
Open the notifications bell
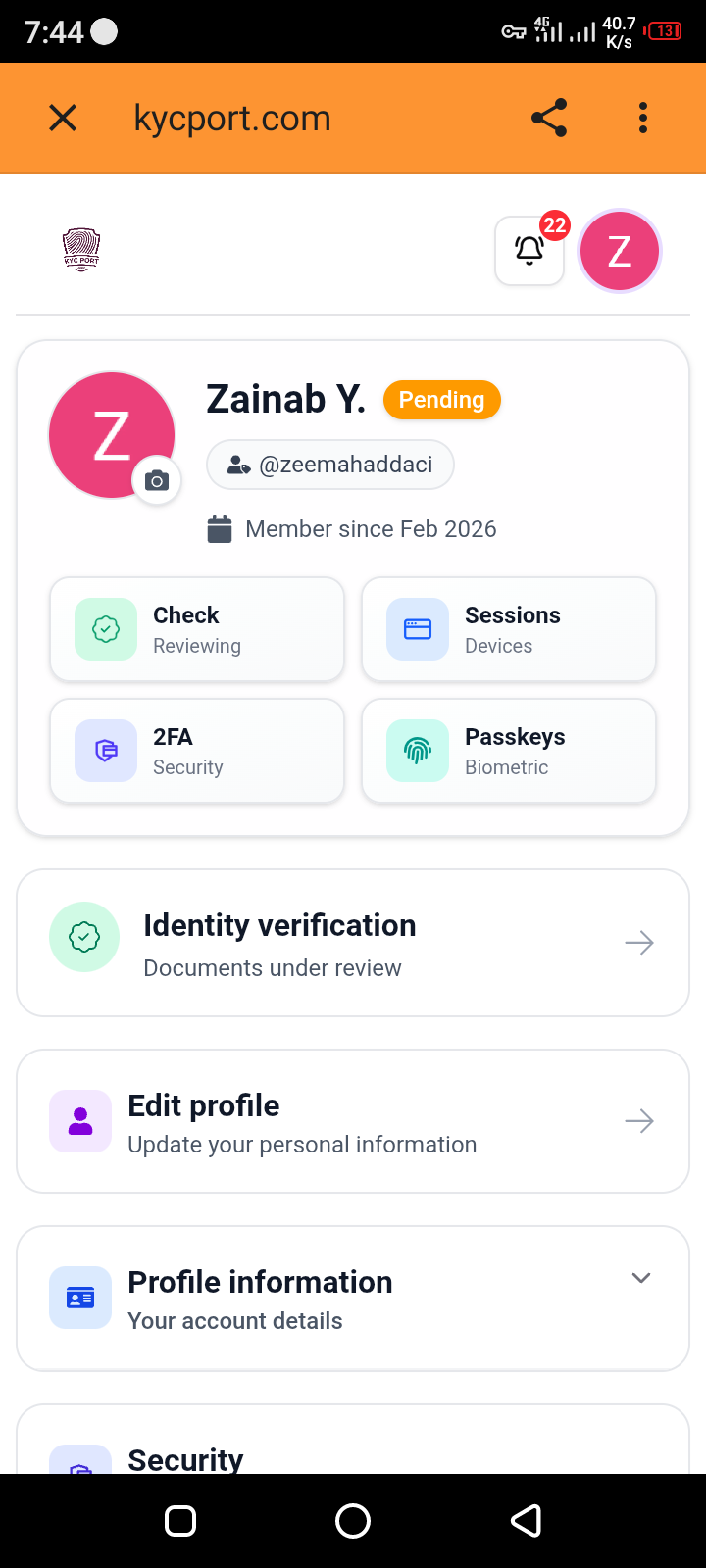pyautogui.click(x=529, y=251)
